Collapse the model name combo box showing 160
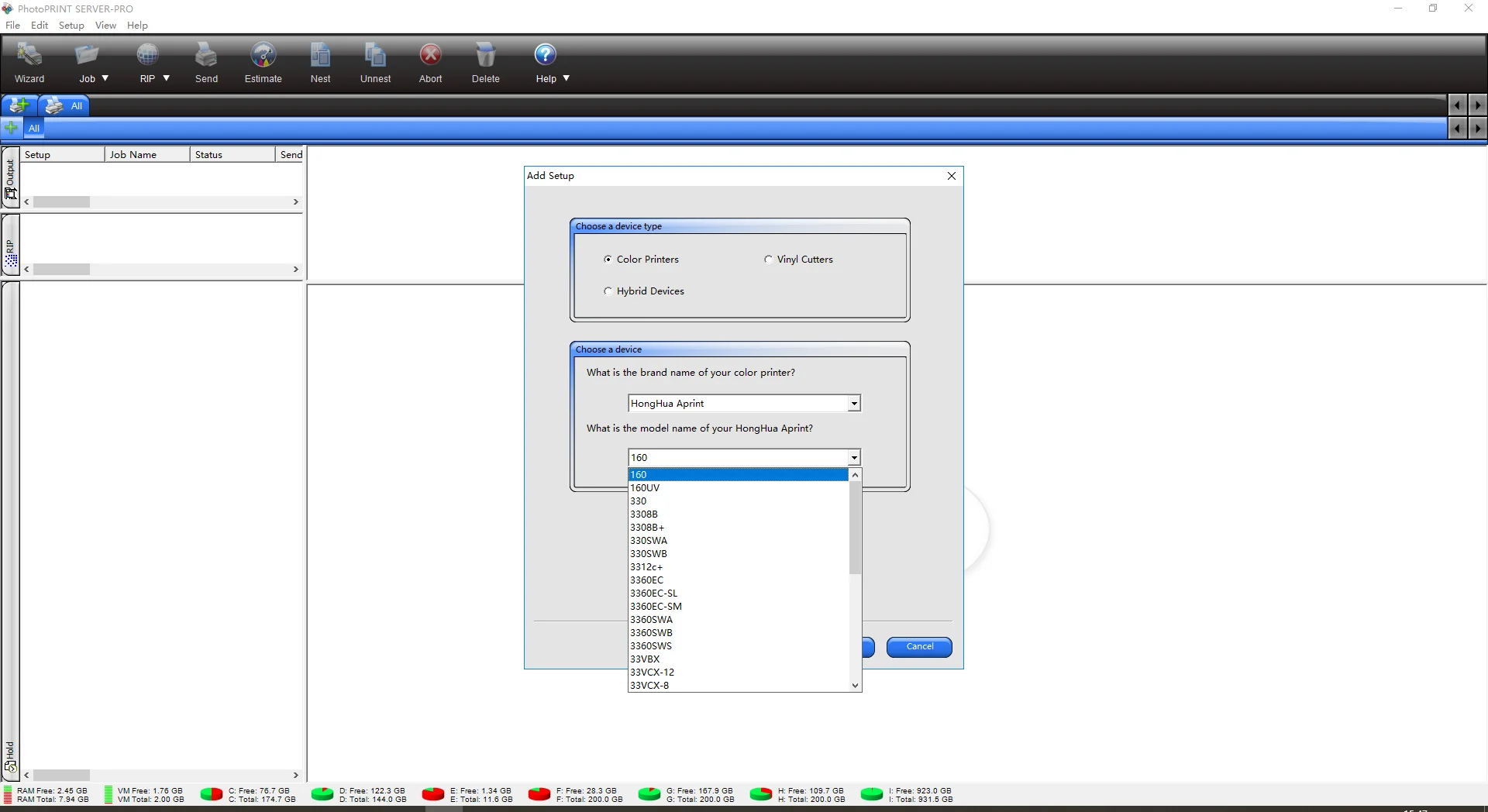1488x812 pixels. [744, 458]
